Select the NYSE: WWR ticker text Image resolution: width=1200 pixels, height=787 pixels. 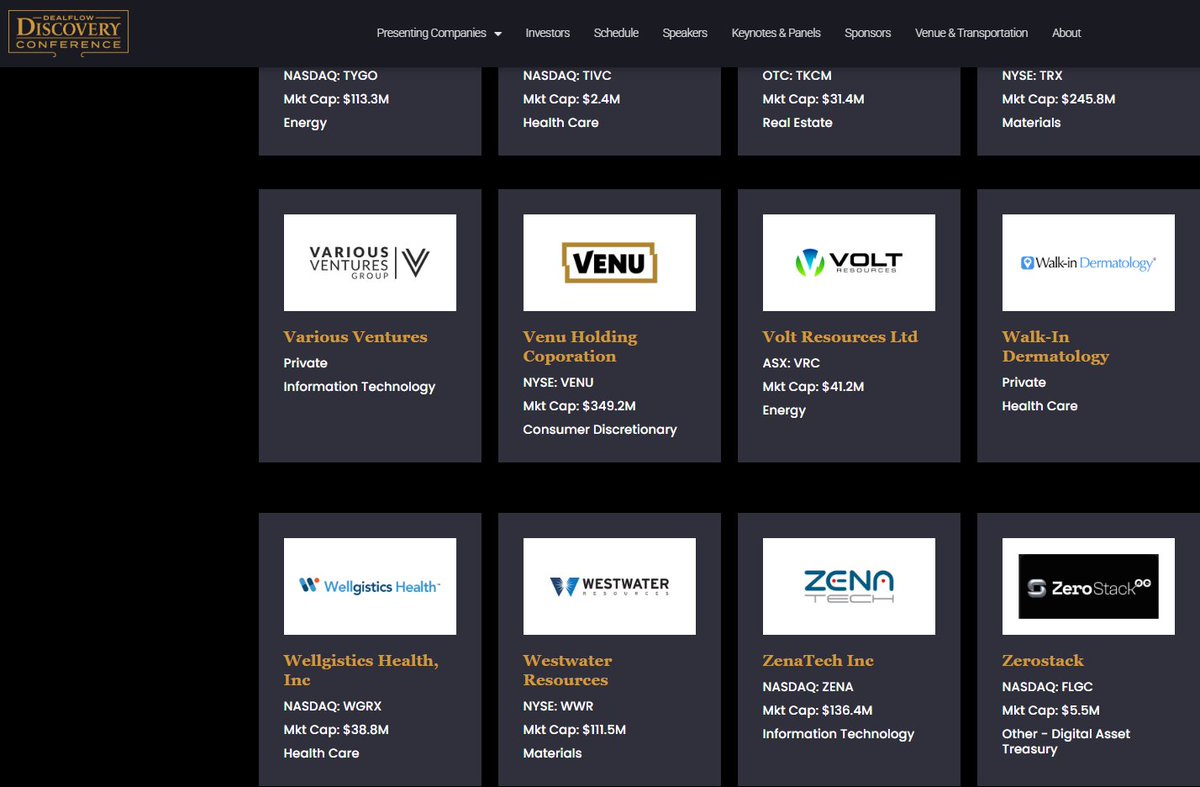[559, 706]
